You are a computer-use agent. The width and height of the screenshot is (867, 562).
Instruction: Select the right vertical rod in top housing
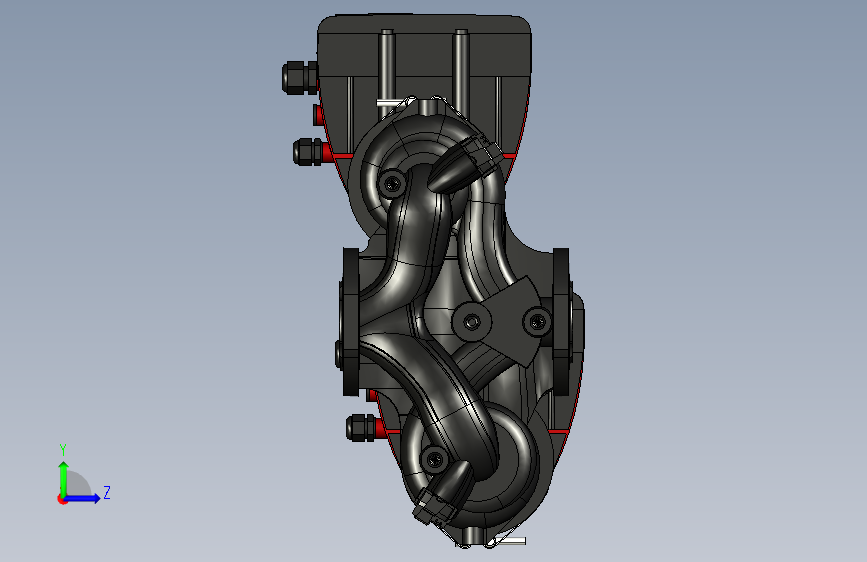(461, 72)
